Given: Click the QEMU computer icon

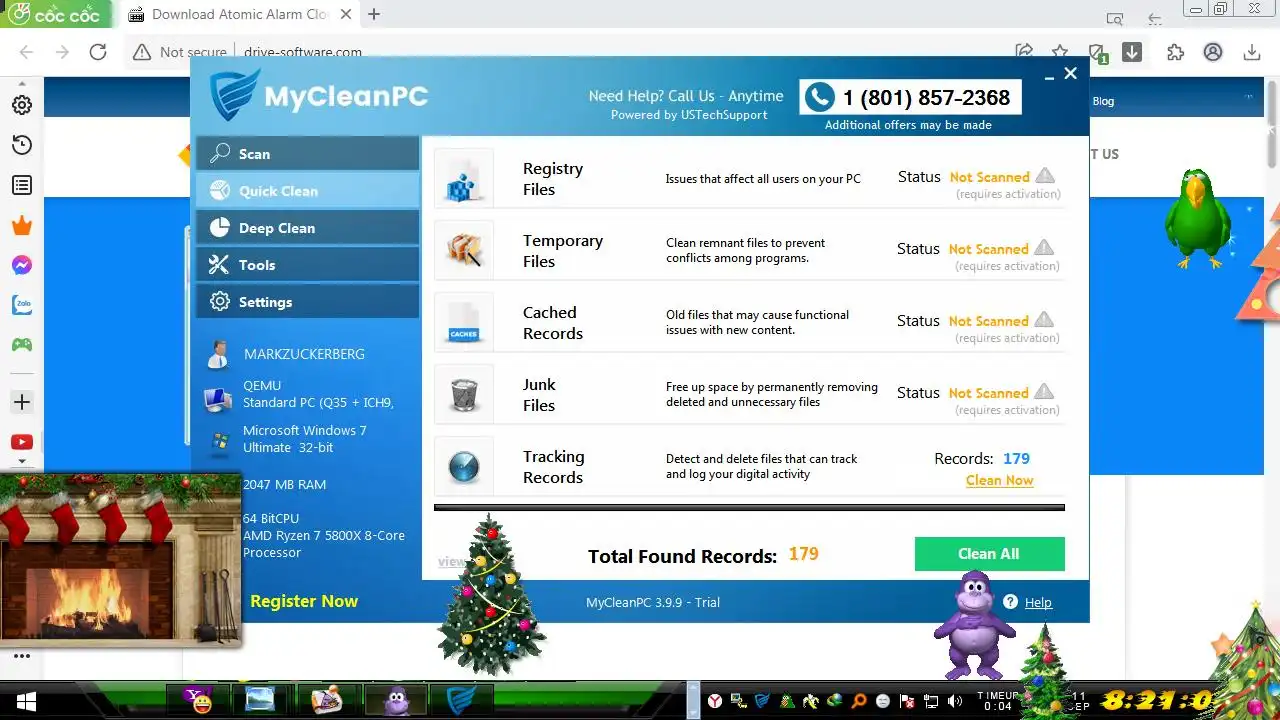Looking at the screenshot, I should 217,399.
